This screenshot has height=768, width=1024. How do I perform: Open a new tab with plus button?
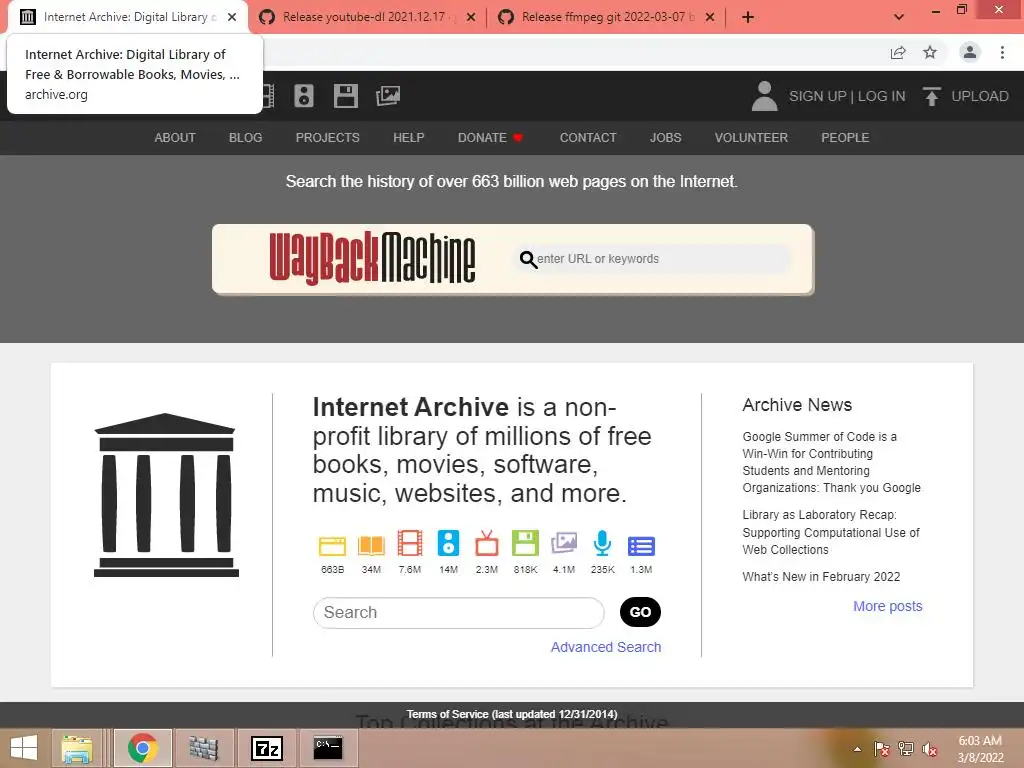click(x=748, y=17)
